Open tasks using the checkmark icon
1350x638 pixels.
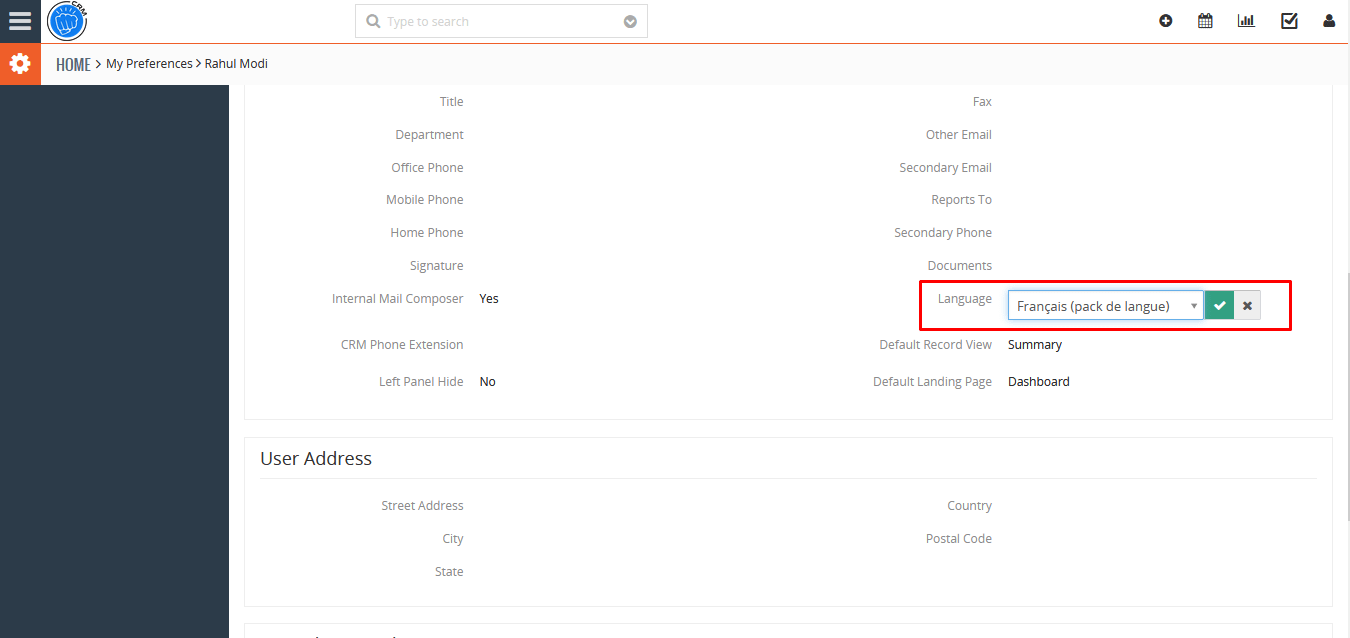pyautogui.click(x=1288, y=20)
